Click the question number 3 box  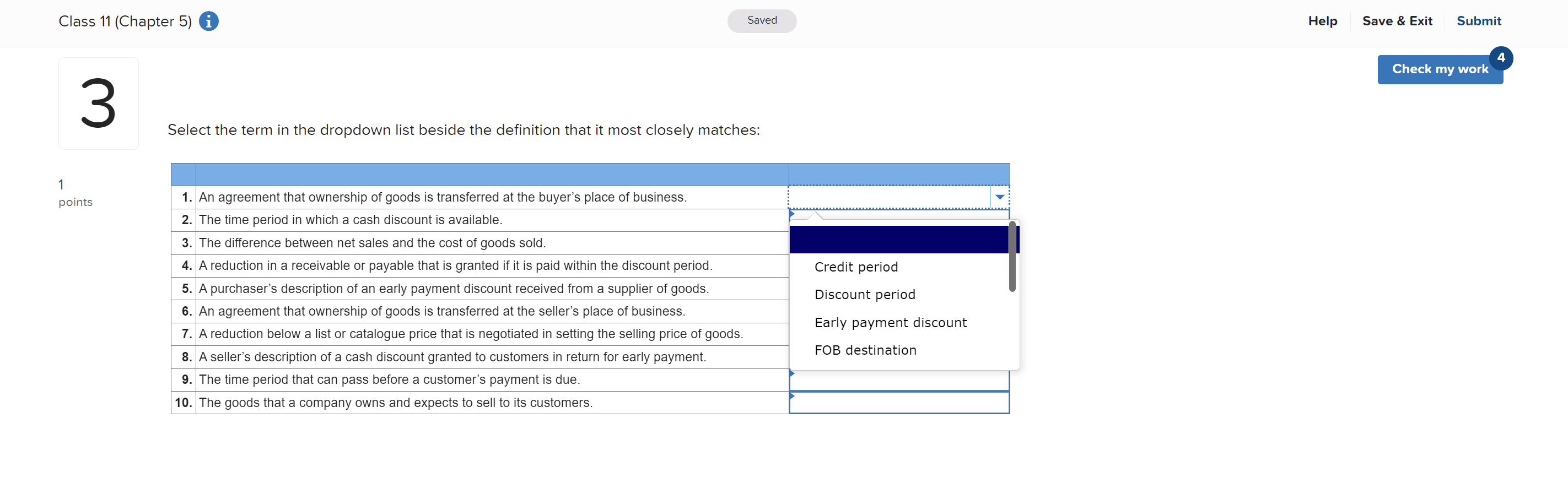(99, 104)
